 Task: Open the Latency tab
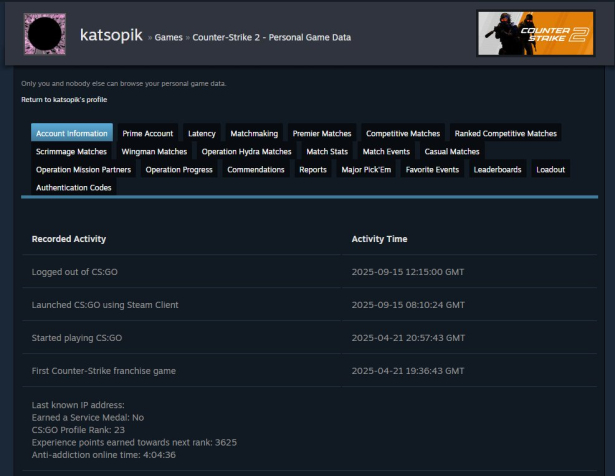click(x=202, y=133)
